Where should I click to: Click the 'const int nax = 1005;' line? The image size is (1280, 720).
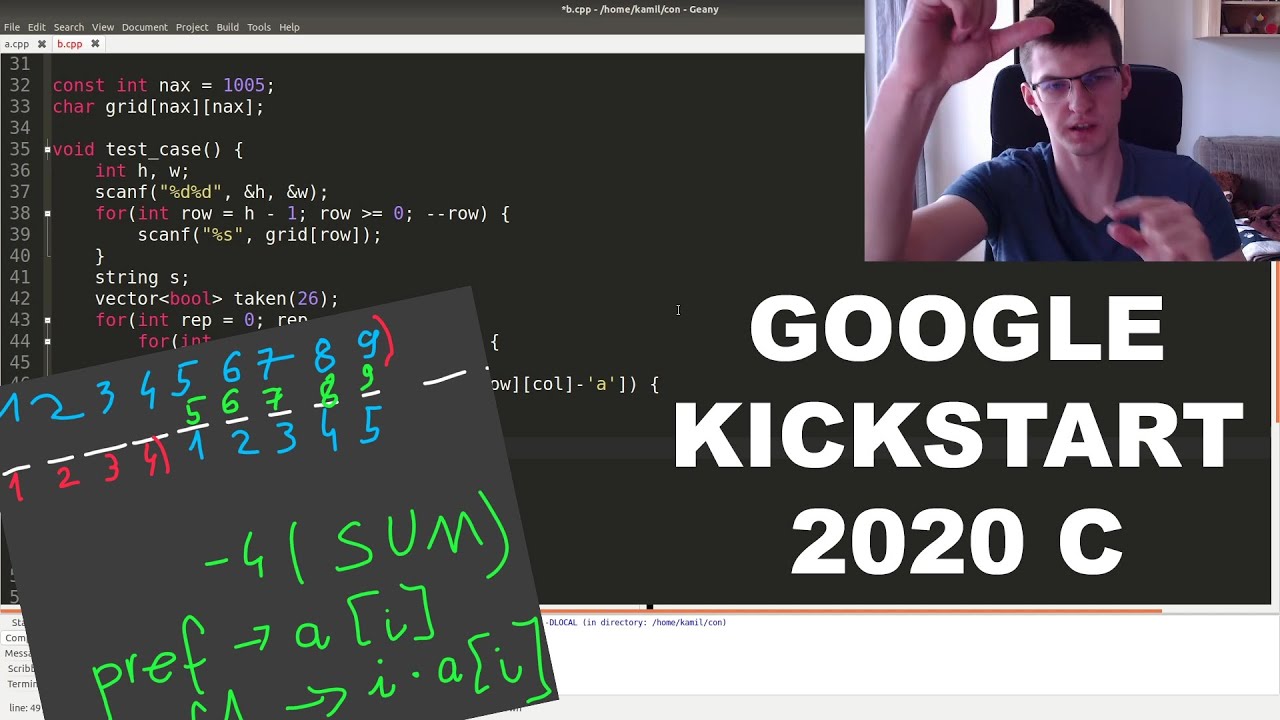coord(163,86)
